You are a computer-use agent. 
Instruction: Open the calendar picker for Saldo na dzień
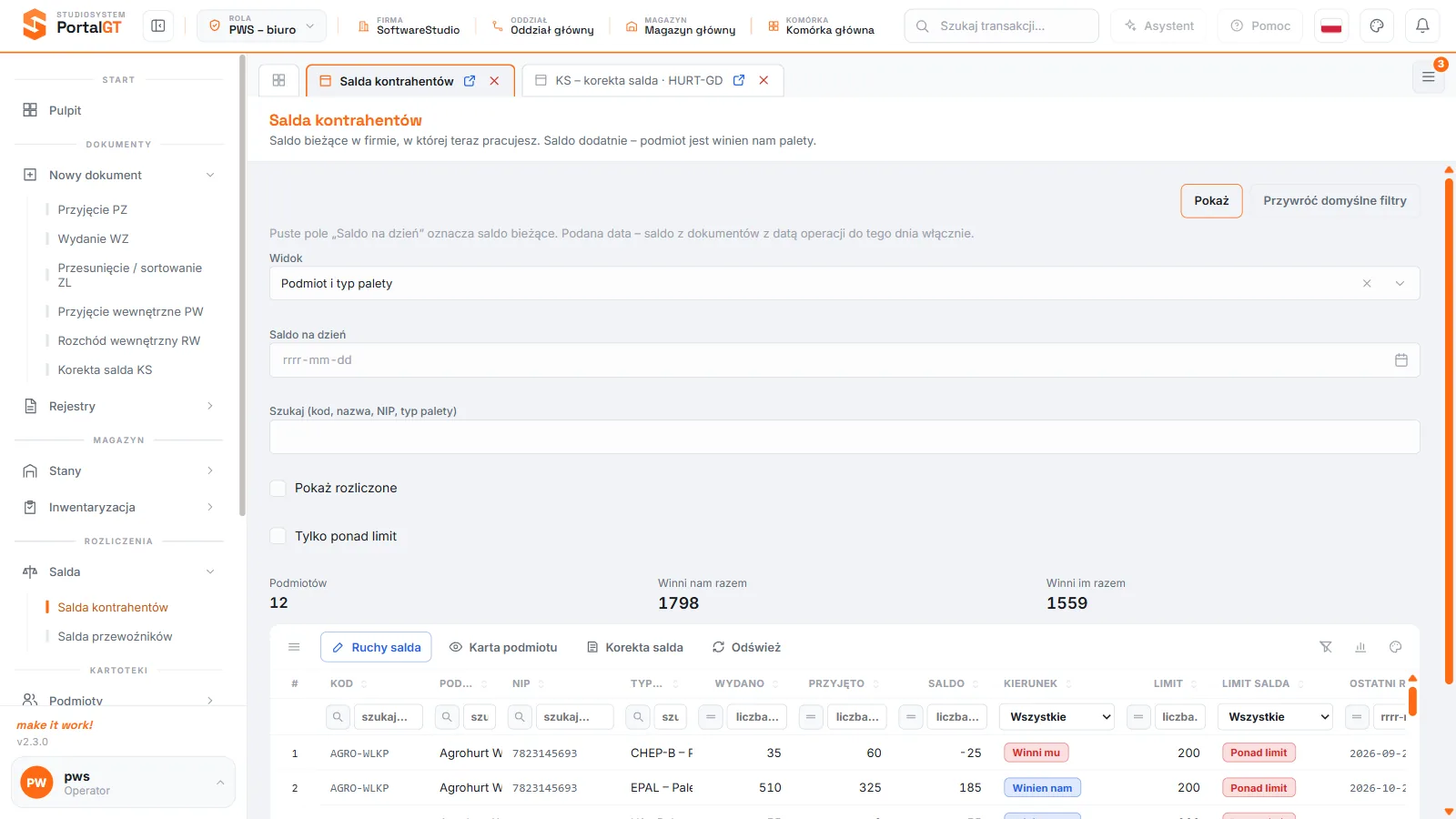1401,360
